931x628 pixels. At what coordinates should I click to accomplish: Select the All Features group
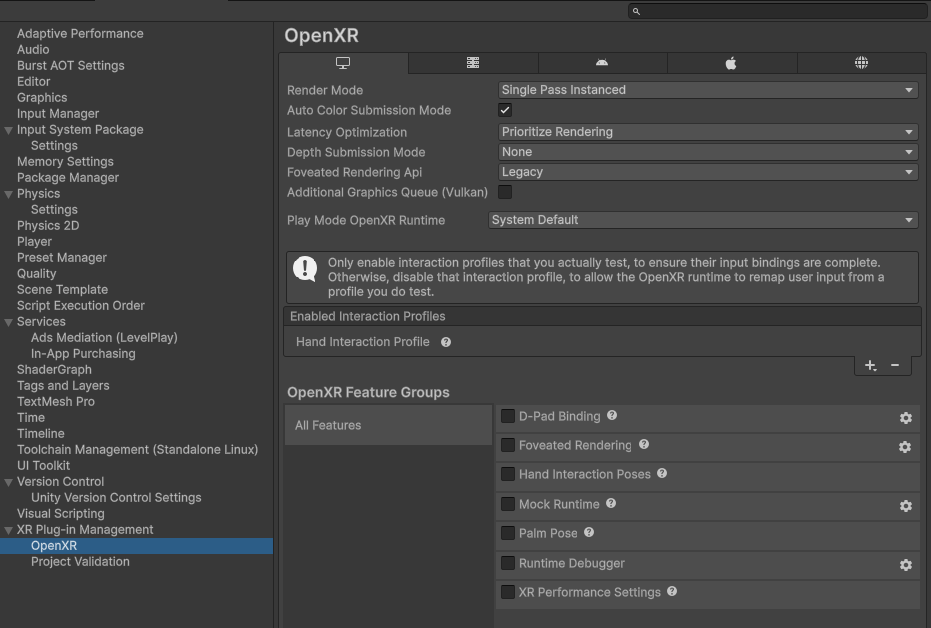coord(388,425)
